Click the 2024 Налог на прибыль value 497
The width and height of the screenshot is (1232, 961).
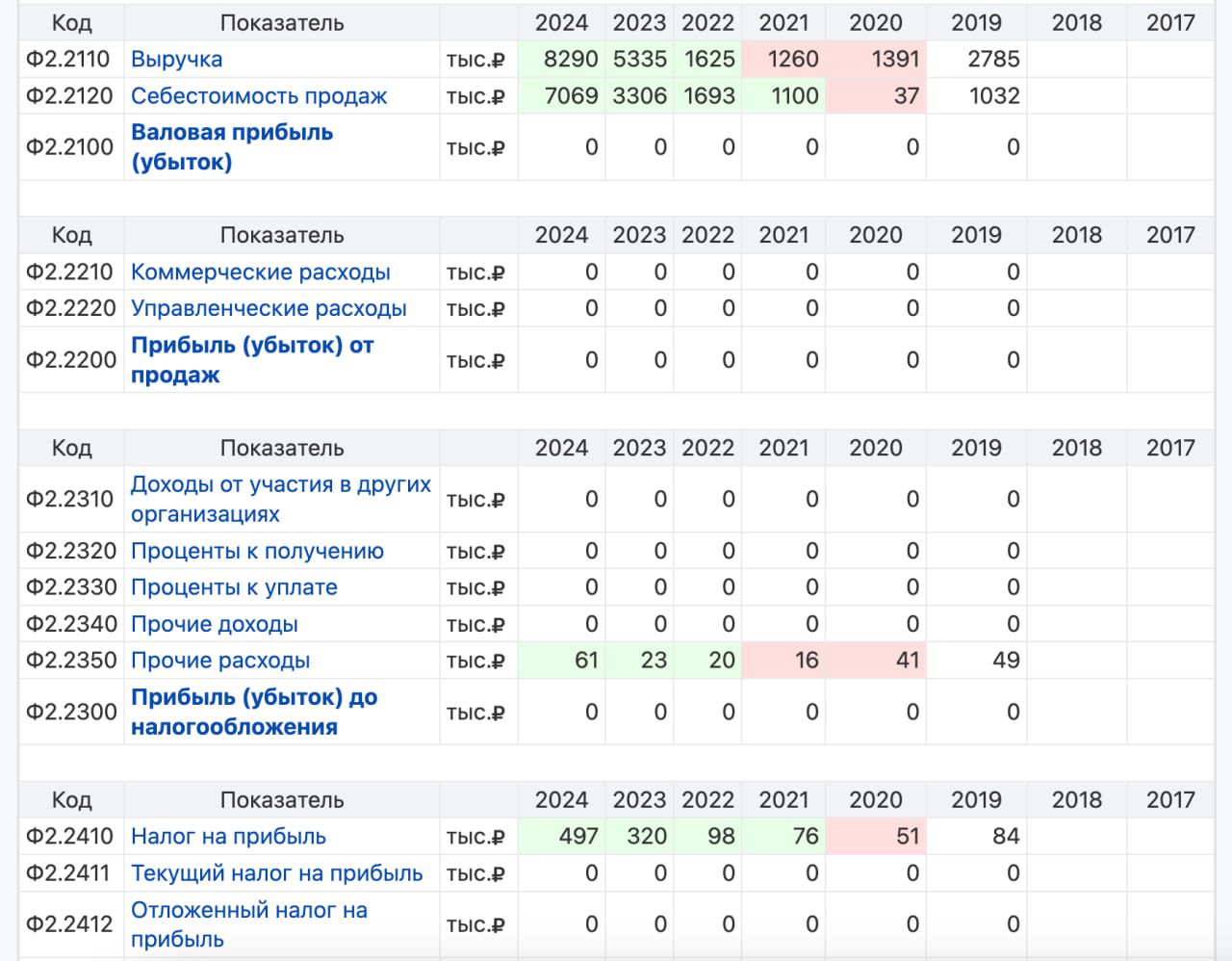pos(577,837)
